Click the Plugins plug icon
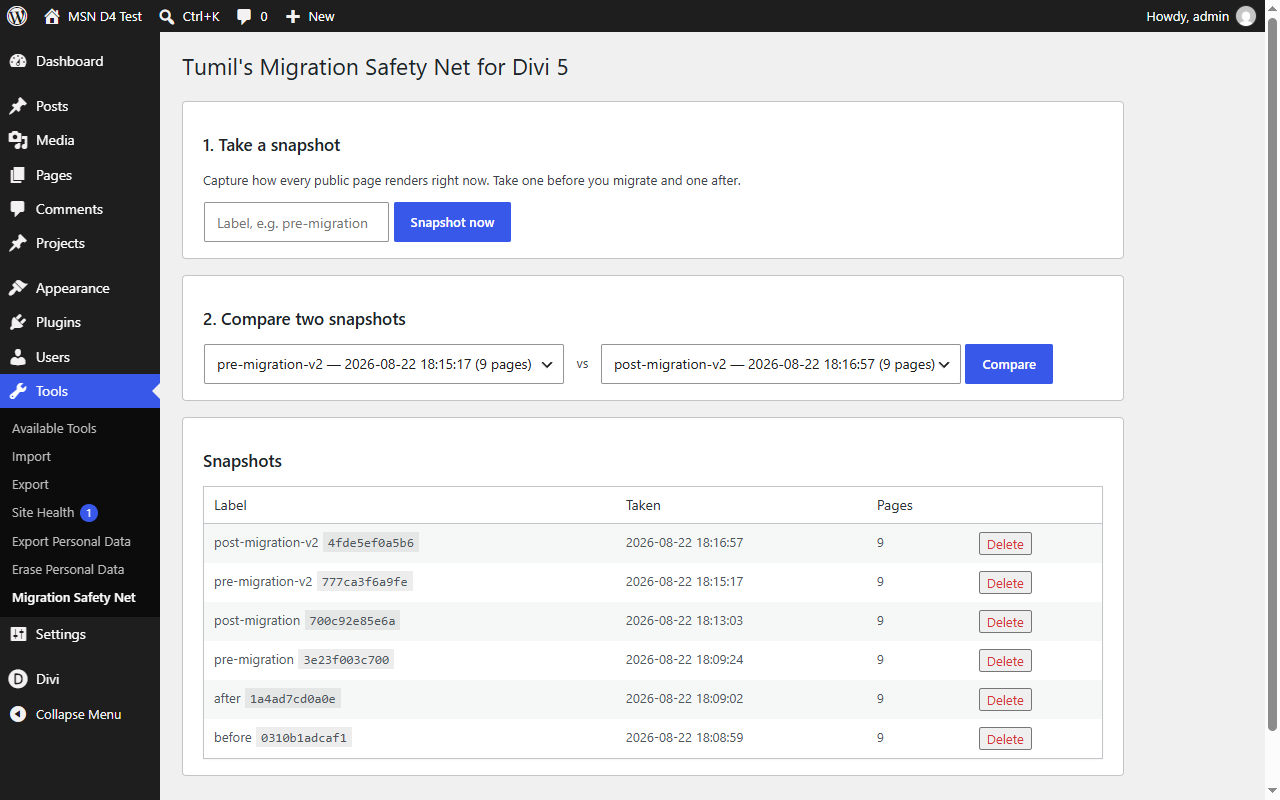1280x800 pixels. pyautogui.click(x=18, y=322)
